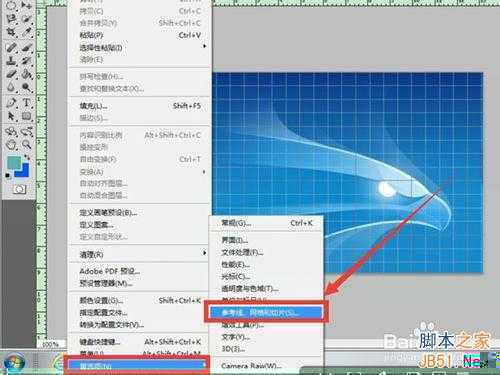Screen dimensions: 500x375
Task: Click the Windows Start orb
Action: pos(14,363)
